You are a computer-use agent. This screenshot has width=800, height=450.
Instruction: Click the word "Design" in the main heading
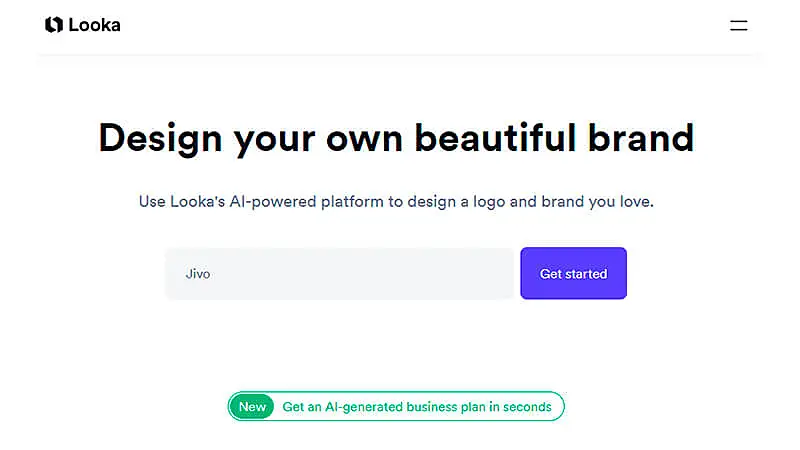[x=160, y=138]
